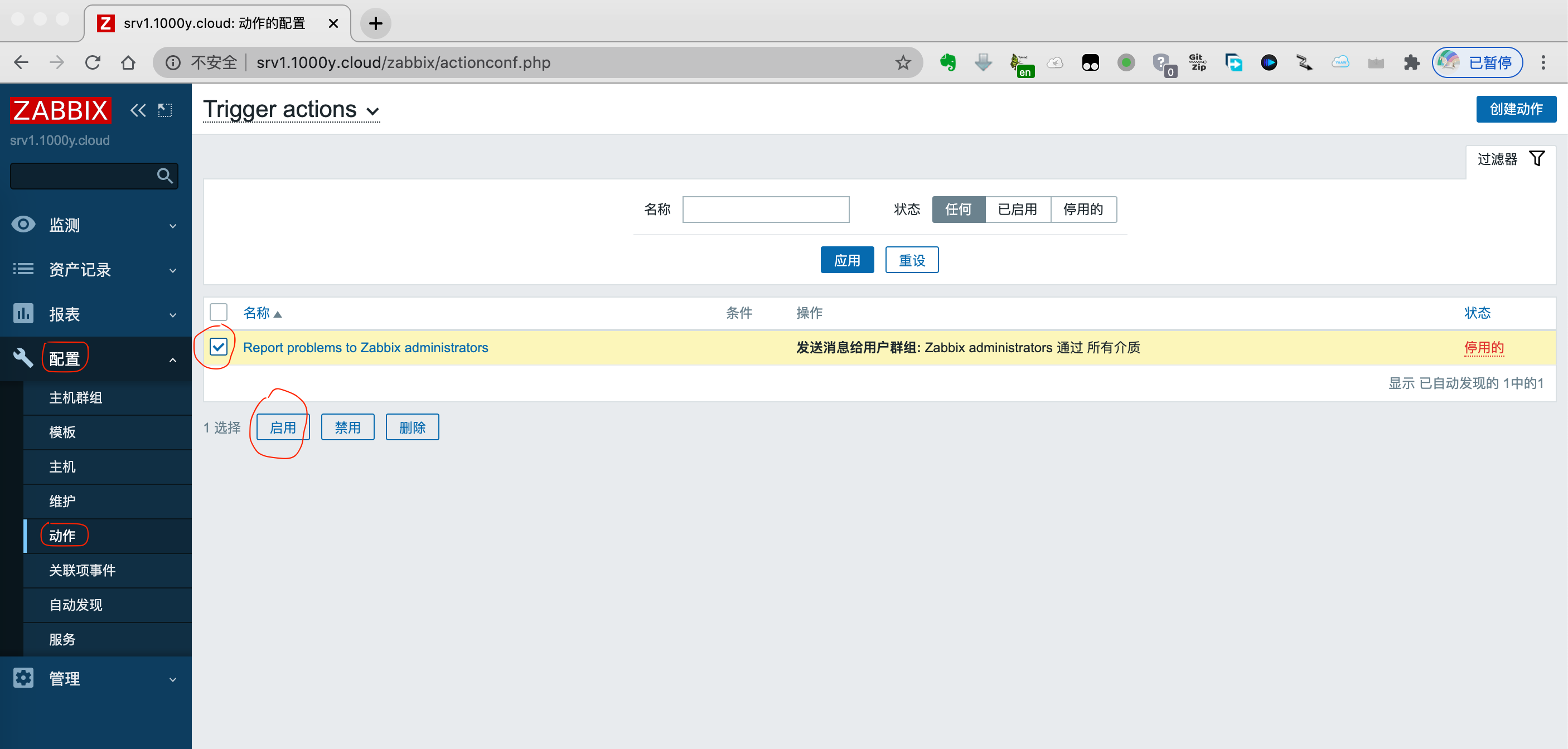
Task: Open the Trigger actions dropdown
Action: click(373, 111)
